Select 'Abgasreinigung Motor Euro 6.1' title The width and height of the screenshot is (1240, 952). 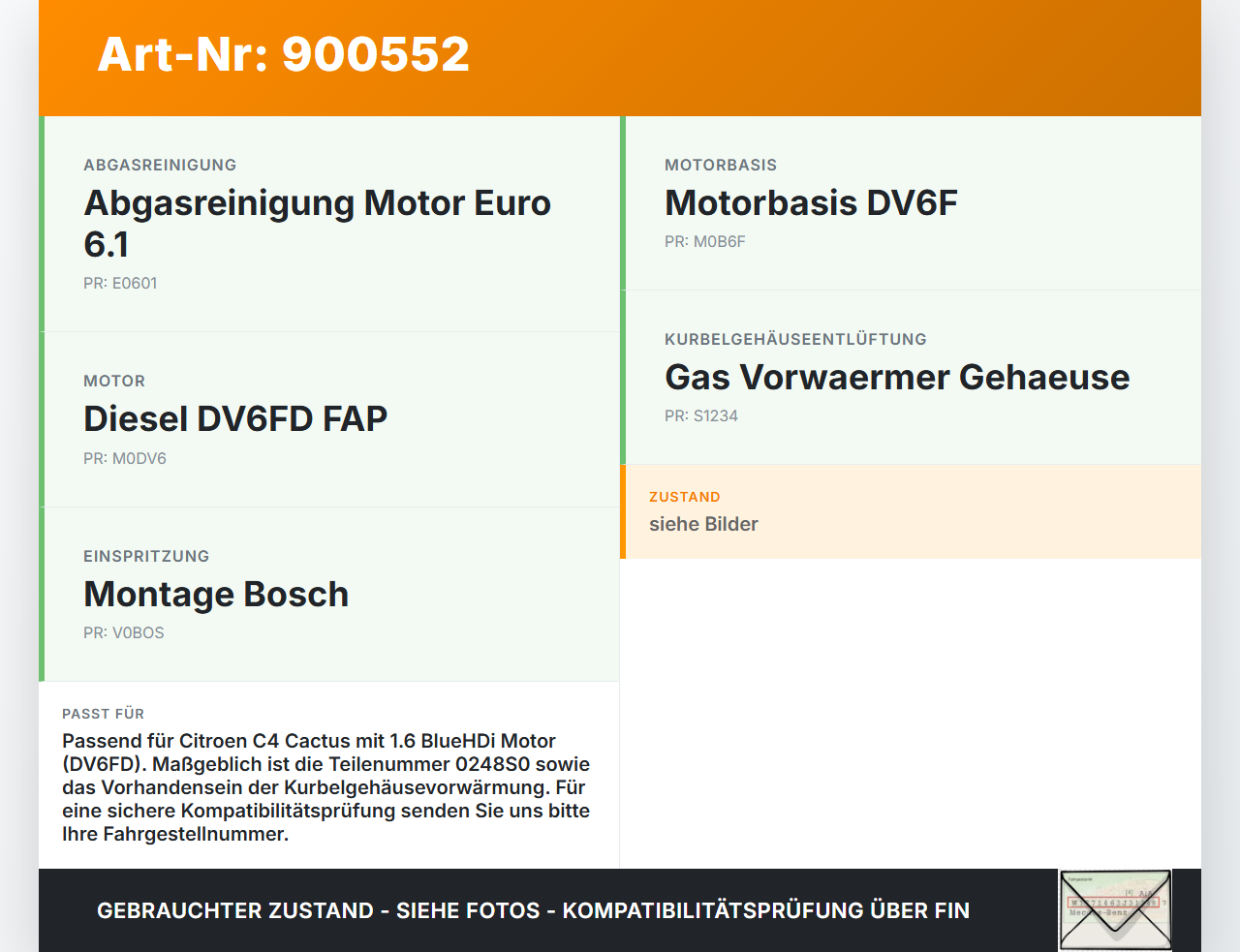click(318, 224)
